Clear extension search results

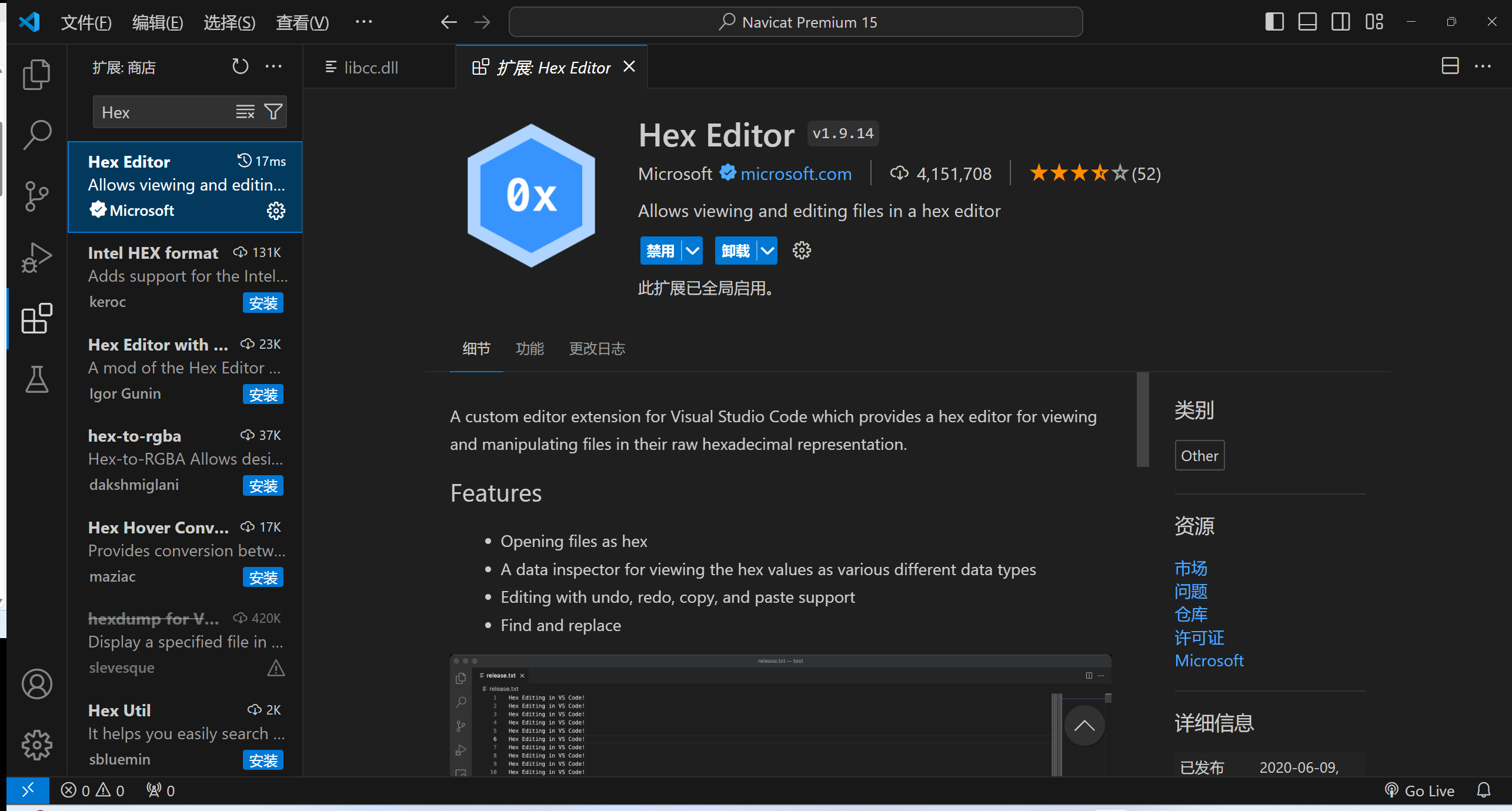(245, 112)
